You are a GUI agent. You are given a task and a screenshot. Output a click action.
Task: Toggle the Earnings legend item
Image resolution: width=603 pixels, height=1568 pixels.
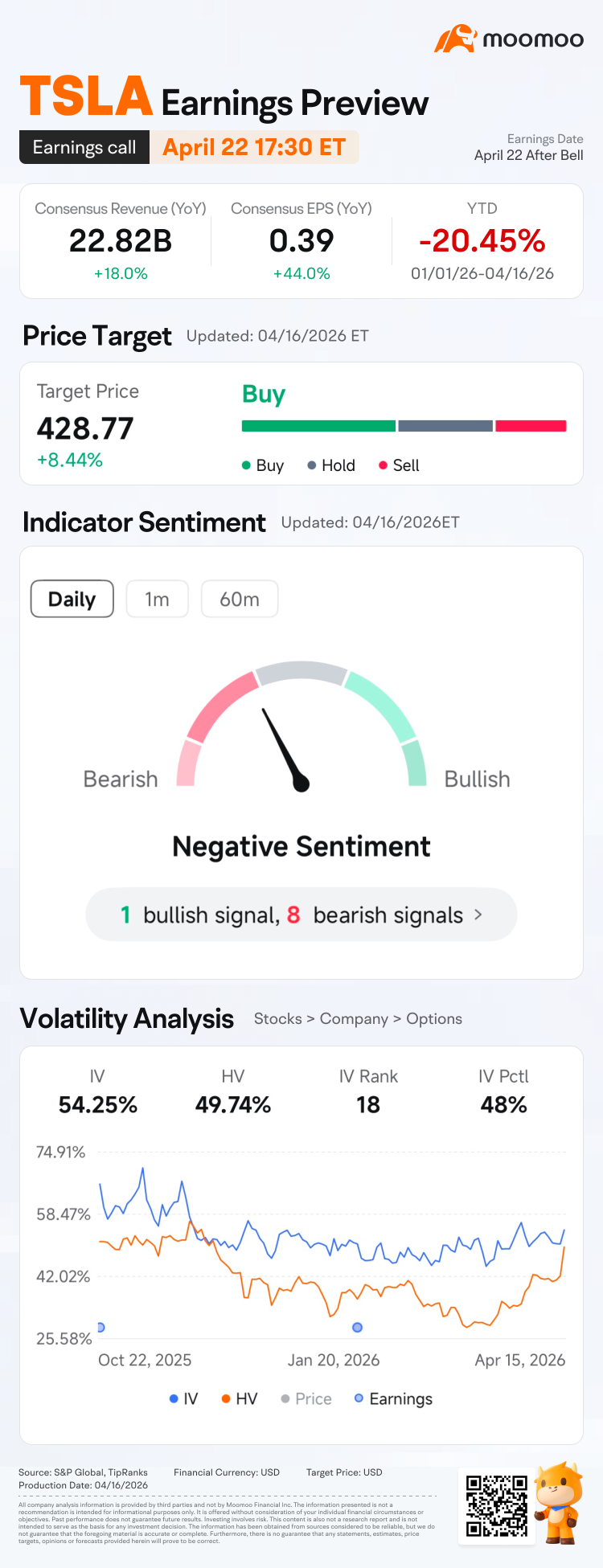click(393, 1398)
